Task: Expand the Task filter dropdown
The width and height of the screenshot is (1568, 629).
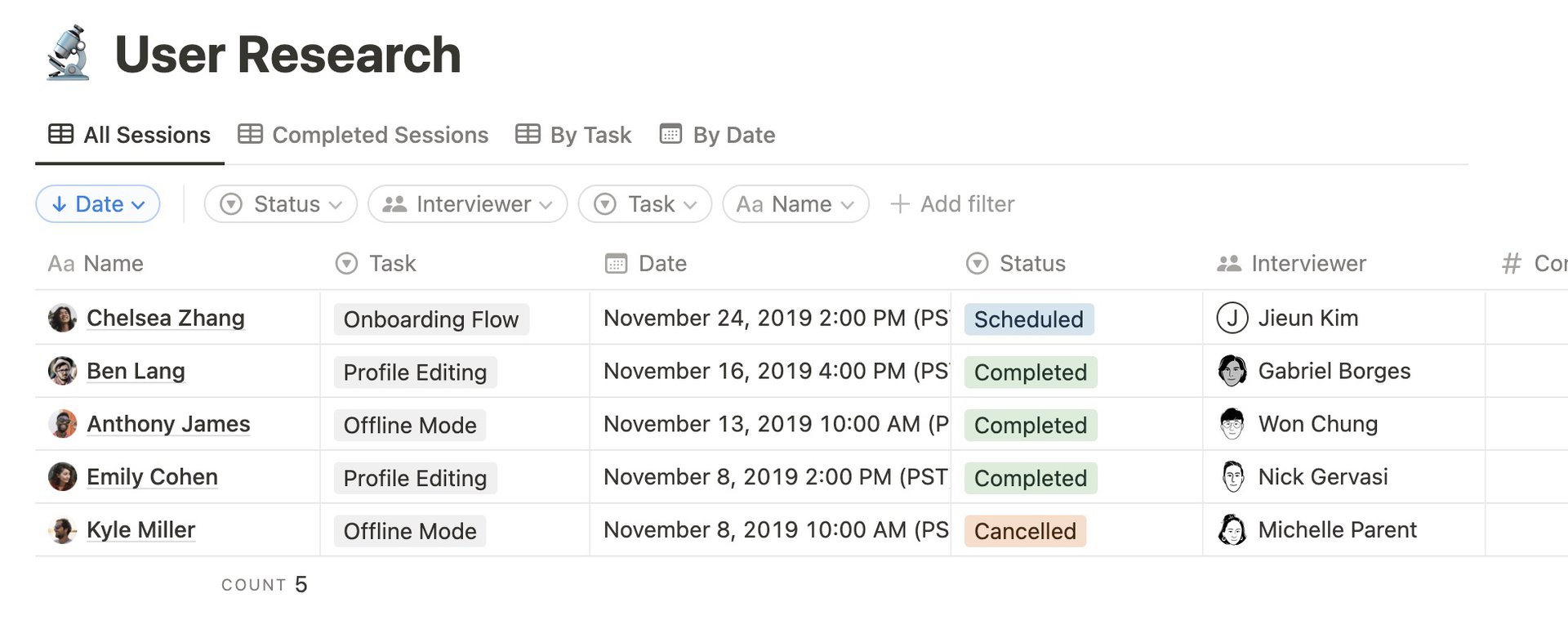Action: coord(644,204)
